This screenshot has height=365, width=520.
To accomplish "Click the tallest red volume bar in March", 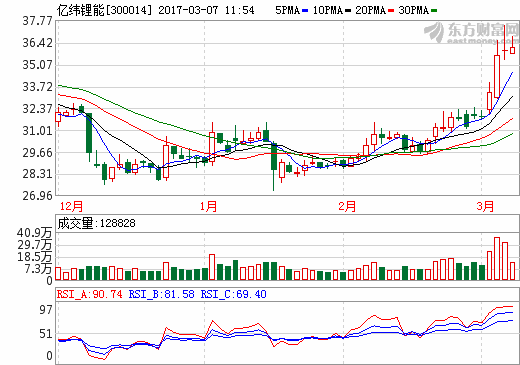I will 497,259.
